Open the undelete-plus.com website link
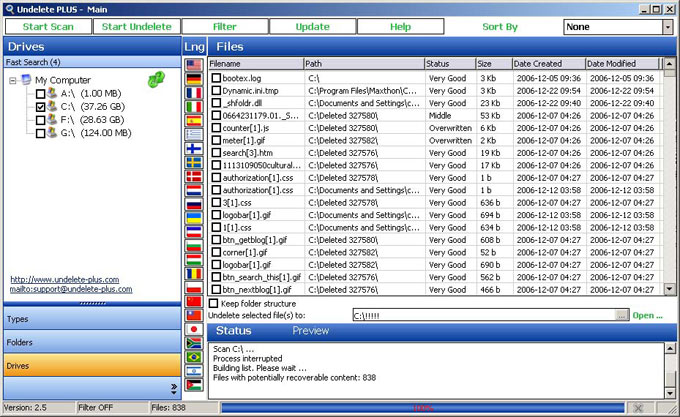The image size is (680, 417). pos(64,279)
